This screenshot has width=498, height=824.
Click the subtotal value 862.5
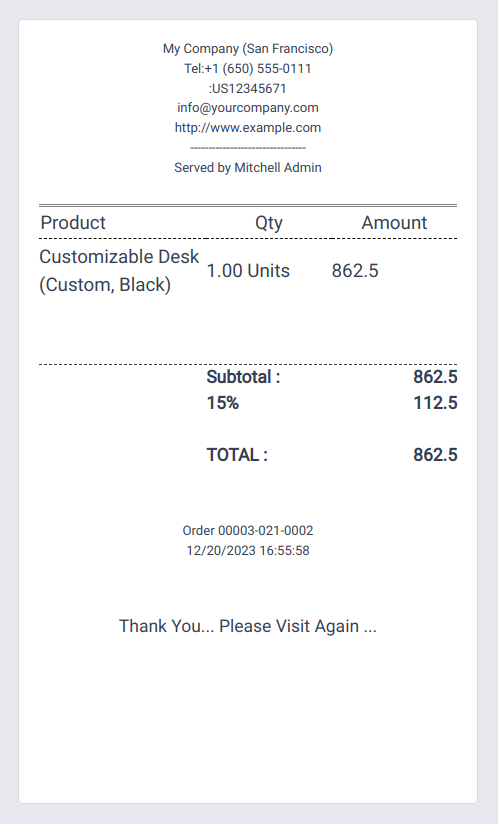pos(435,377)
